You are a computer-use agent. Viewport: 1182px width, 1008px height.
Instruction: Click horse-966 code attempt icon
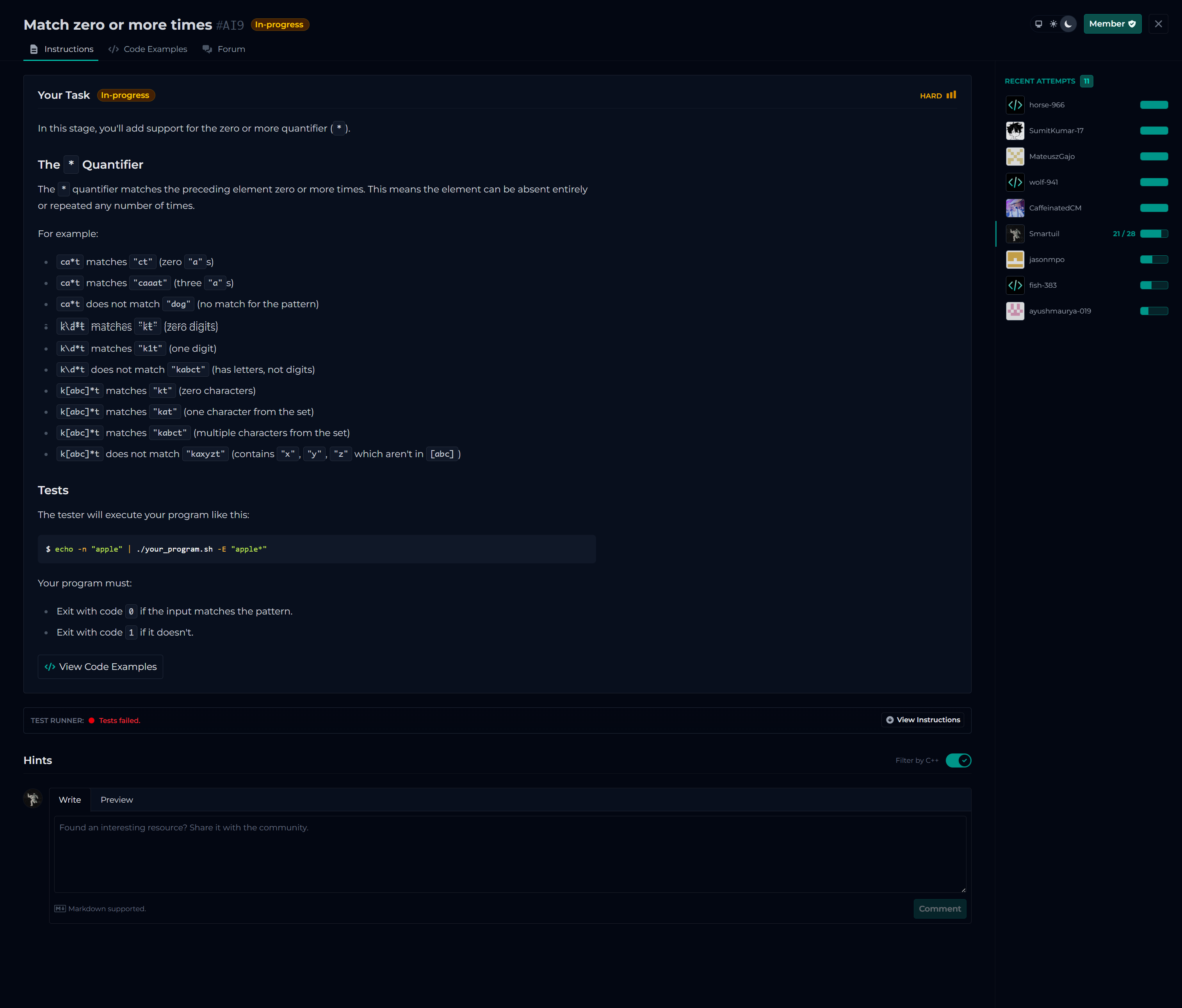coord(1015,105)
